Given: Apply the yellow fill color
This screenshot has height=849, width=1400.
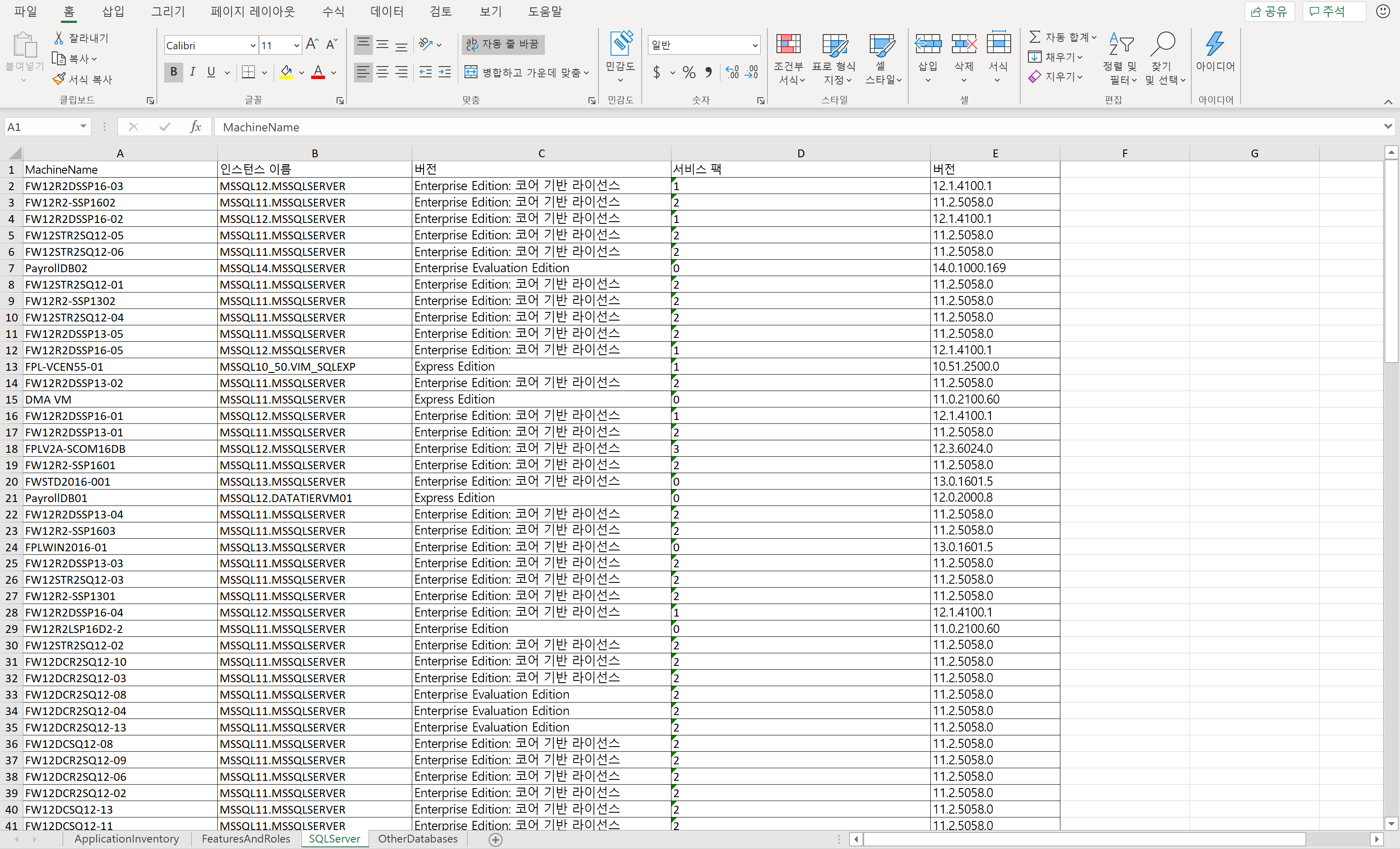Looking at the screenshot, I should pos(286,72).
